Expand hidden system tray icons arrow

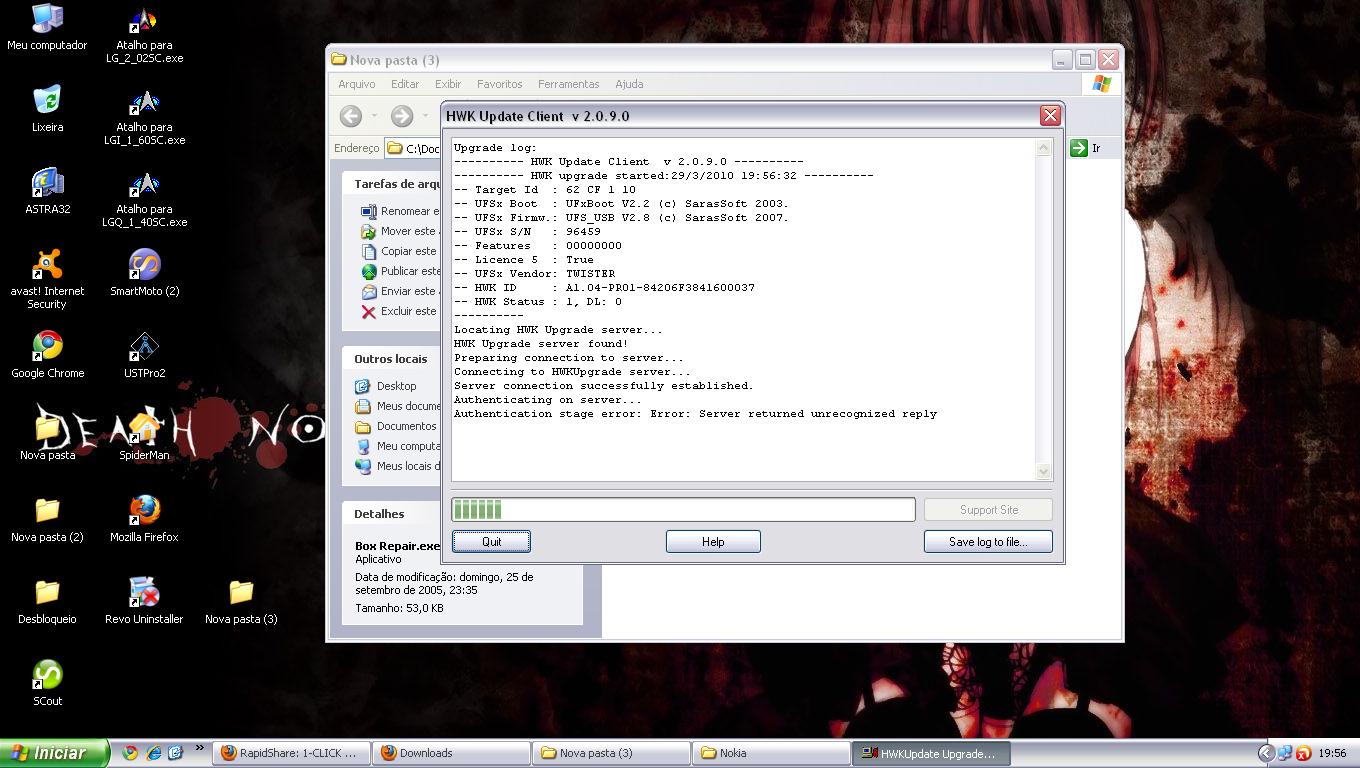(1265, 753)
